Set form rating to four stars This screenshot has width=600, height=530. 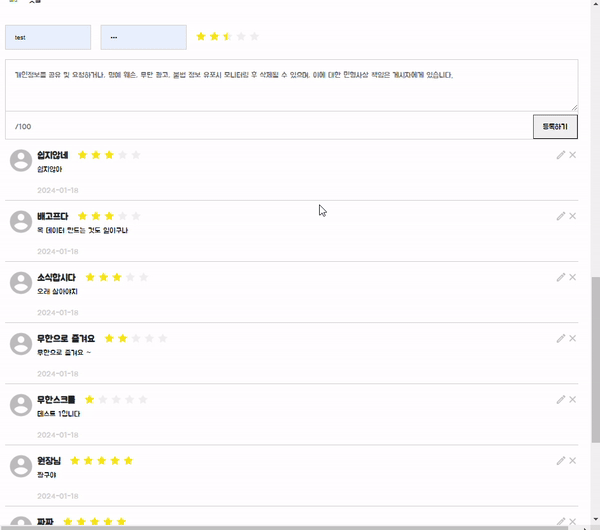tap(241, 36)
